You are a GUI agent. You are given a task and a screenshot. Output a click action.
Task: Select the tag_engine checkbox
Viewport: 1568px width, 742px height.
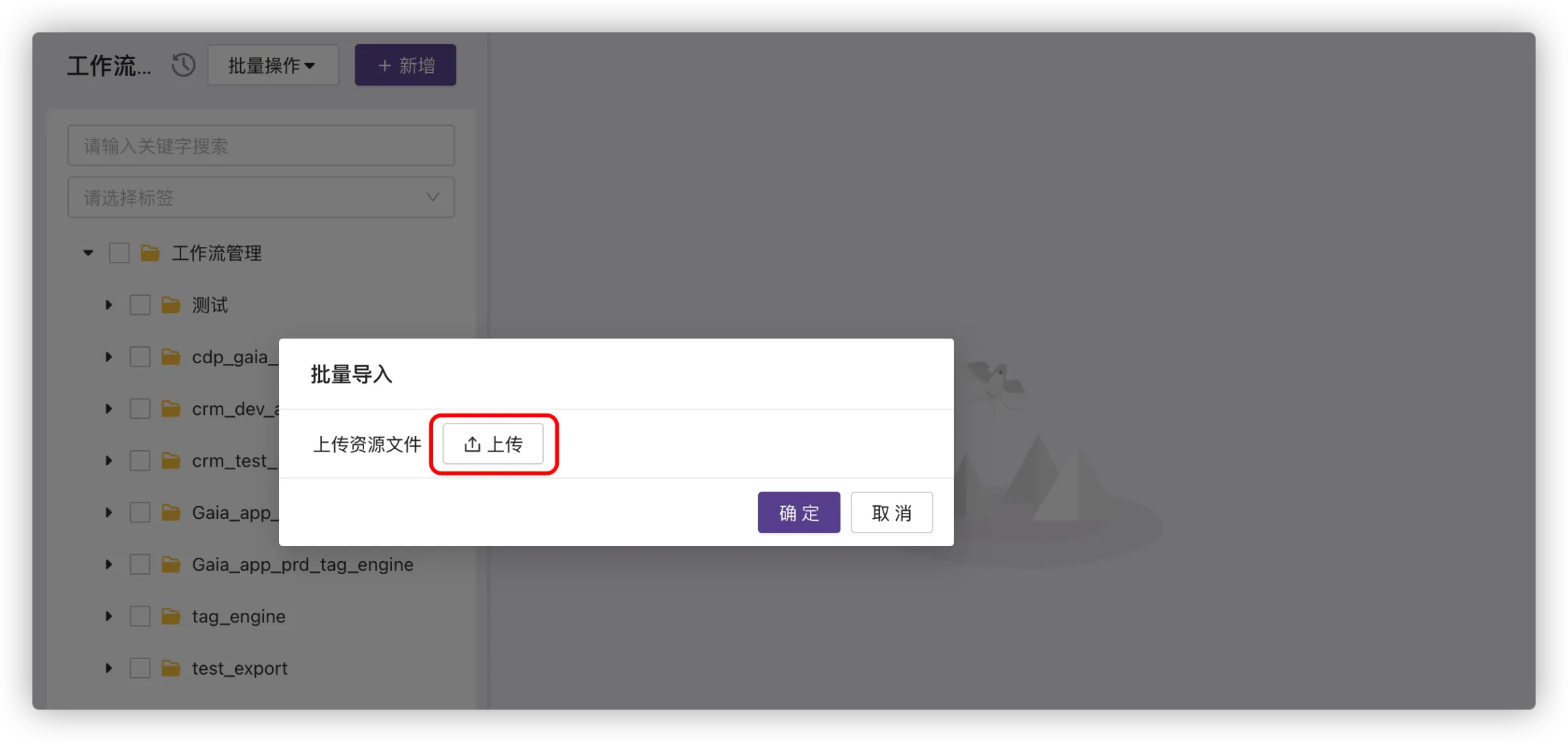140,617
